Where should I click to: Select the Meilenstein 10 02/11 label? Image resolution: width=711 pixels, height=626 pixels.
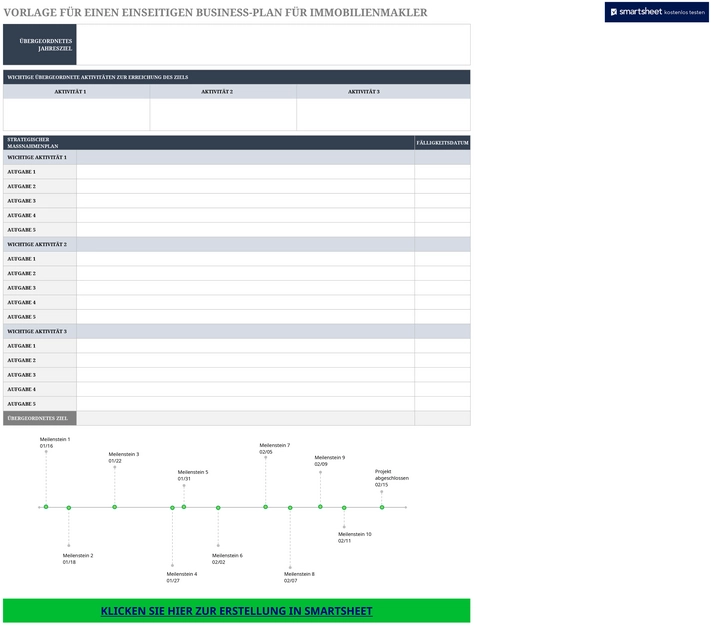click(x=355, y=537)
